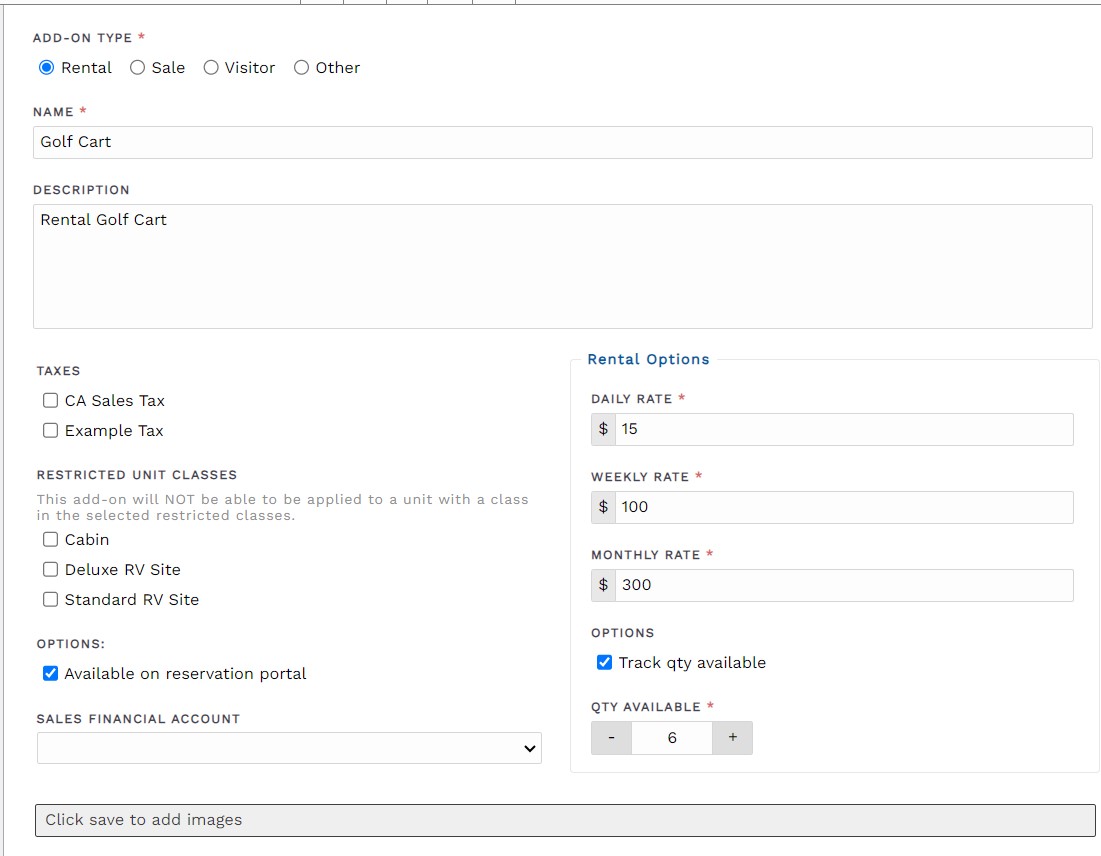The height and width of the screenshot is (856, 1101).
Task: Focus the Description text area
Action: click(x=562, y=266)
